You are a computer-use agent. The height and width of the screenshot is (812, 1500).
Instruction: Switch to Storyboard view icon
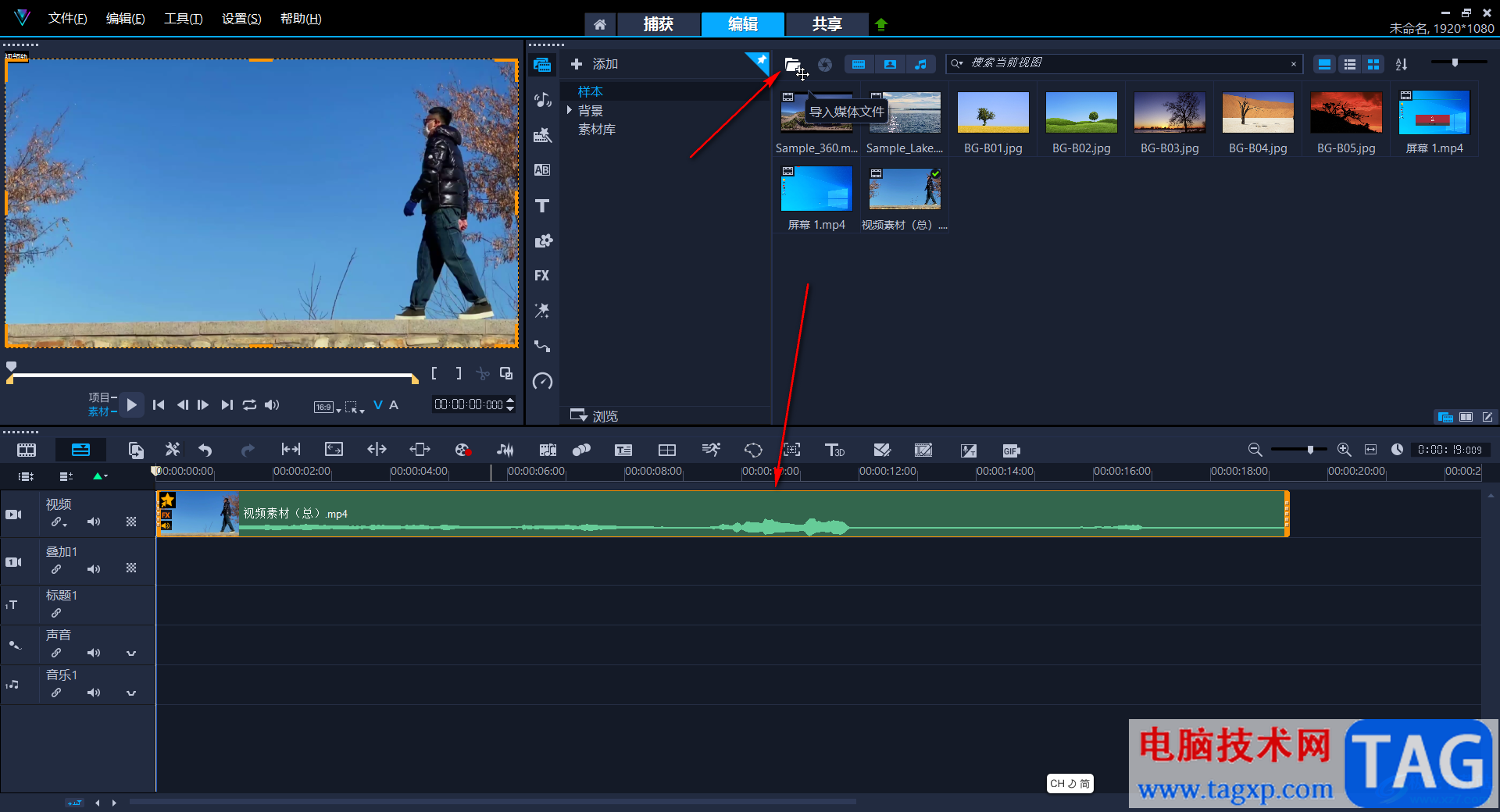pyautogui.click(x=27, y=450)
